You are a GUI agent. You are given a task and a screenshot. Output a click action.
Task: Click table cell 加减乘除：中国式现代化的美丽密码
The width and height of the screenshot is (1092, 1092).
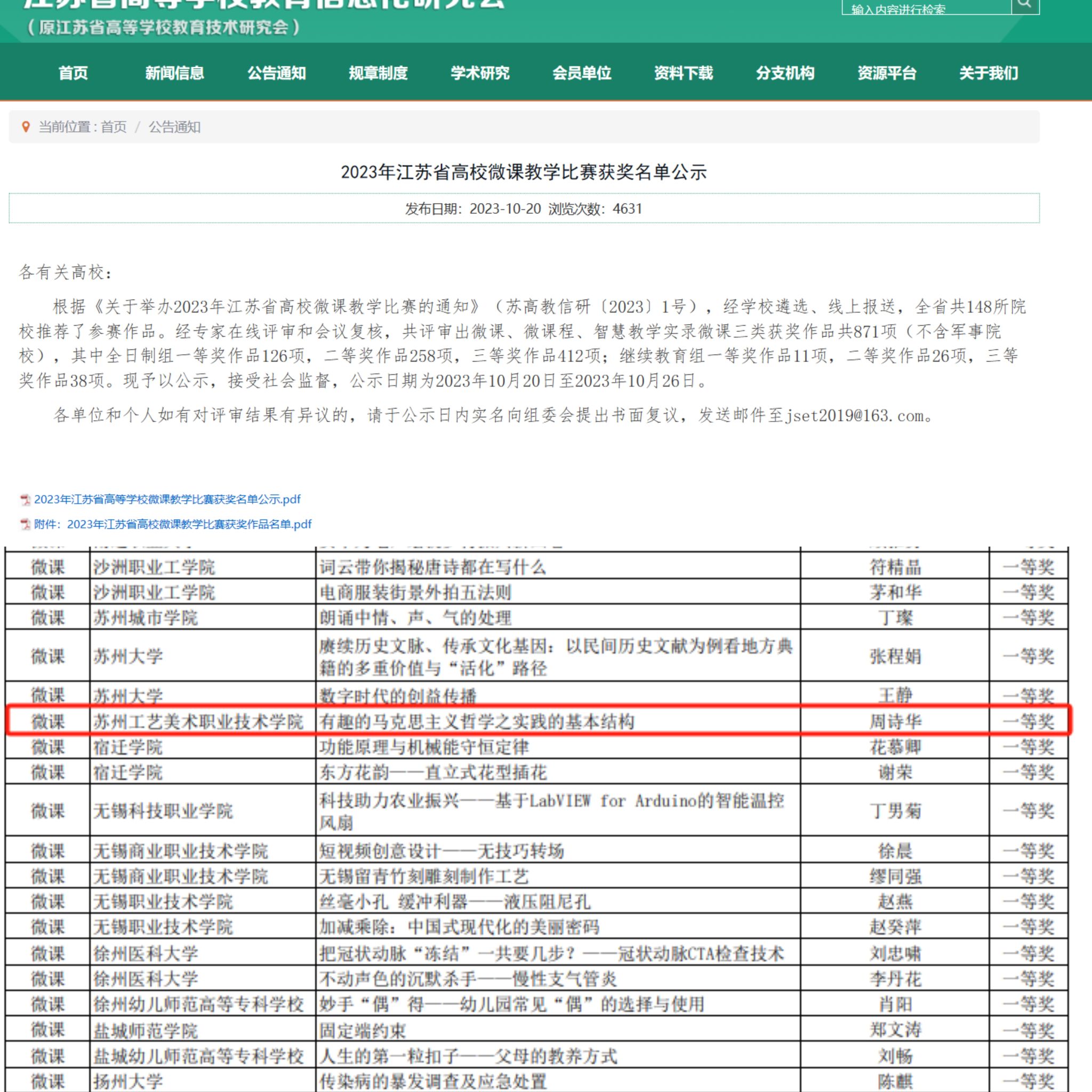pos(558,927)
